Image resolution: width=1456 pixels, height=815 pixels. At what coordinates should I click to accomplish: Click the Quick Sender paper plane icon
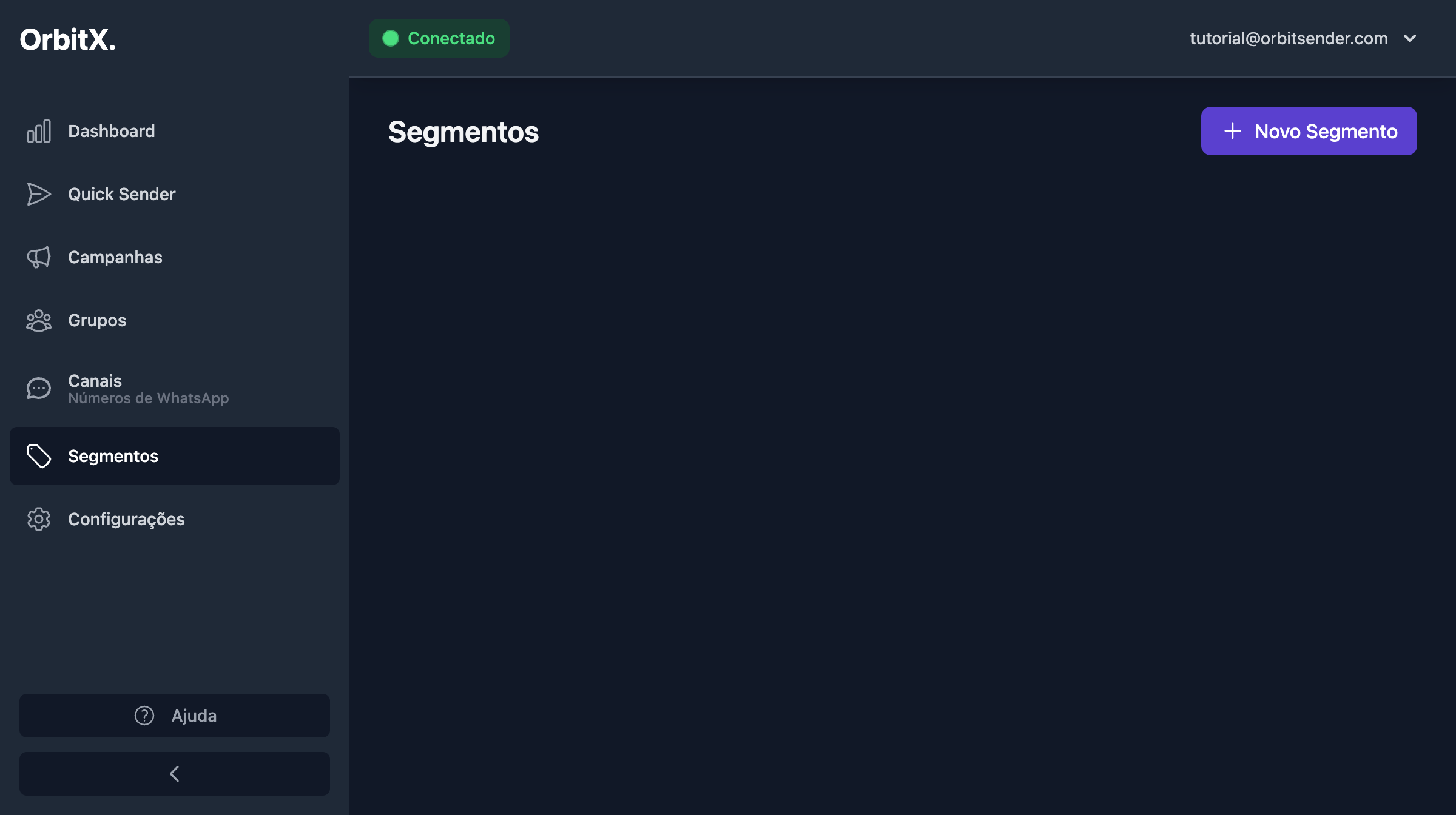[39, 194]
